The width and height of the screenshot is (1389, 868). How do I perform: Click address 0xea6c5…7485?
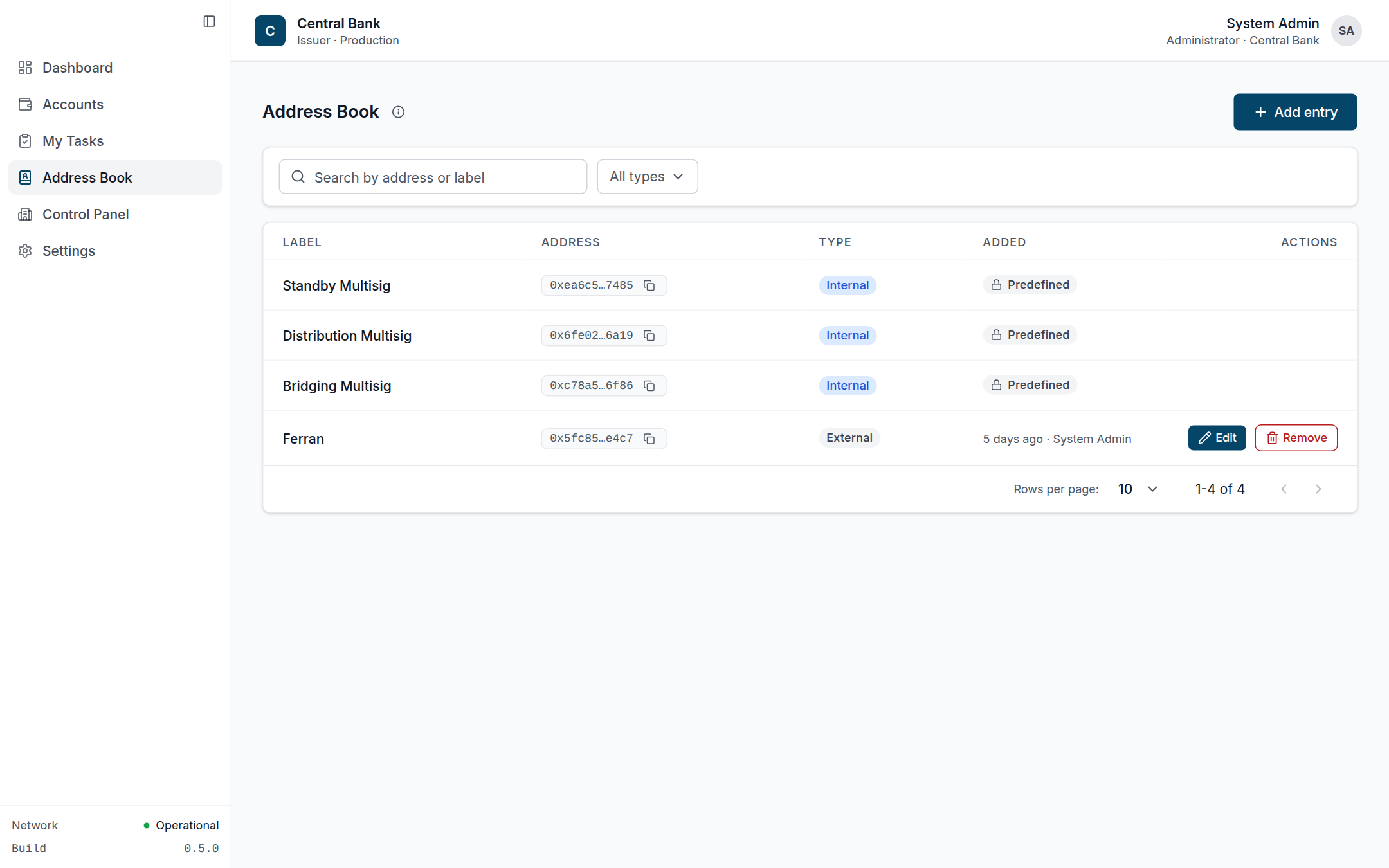591,285
